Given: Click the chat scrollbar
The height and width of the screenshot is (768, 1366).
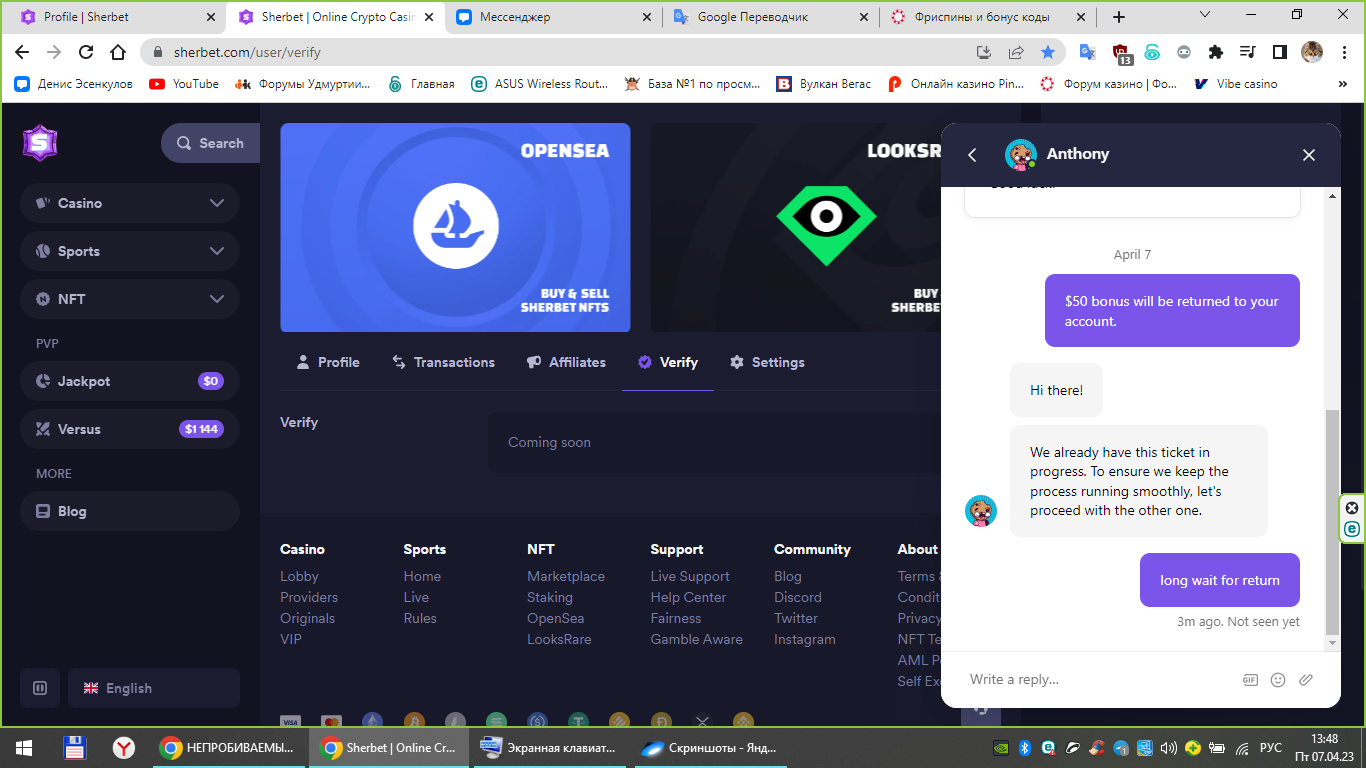Looking at the screenshot, I should pos(1331,520).
